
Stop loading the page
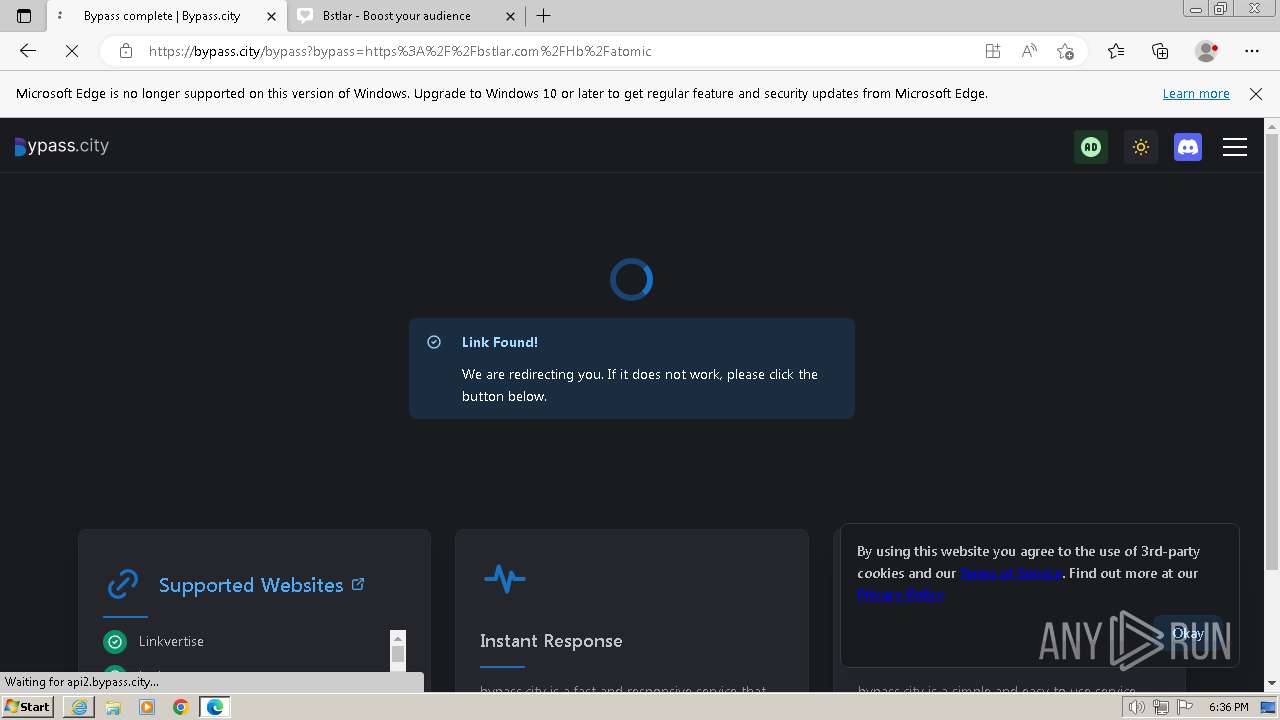(72, 51)
